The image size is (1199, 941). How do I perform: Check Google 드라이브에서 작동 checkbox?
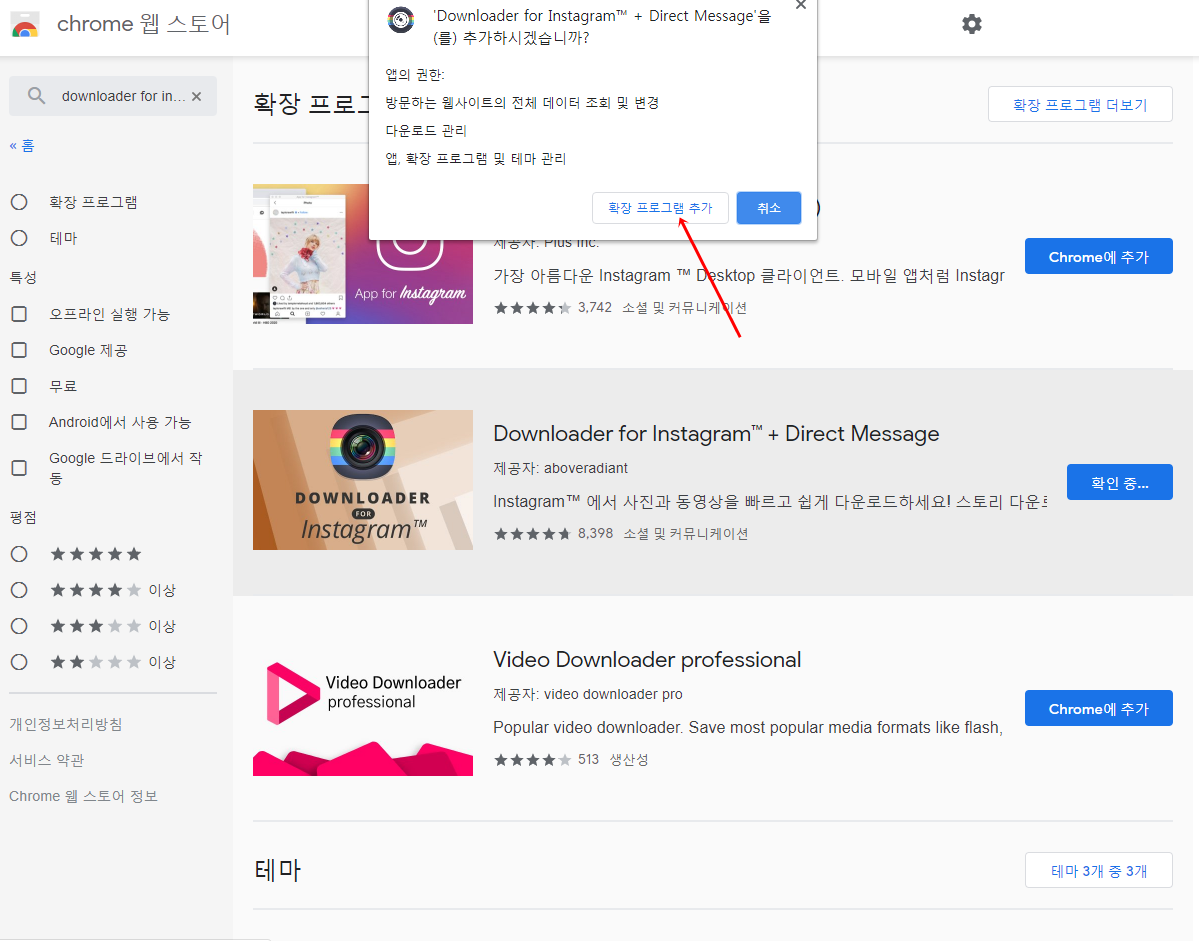pos(19,468)
